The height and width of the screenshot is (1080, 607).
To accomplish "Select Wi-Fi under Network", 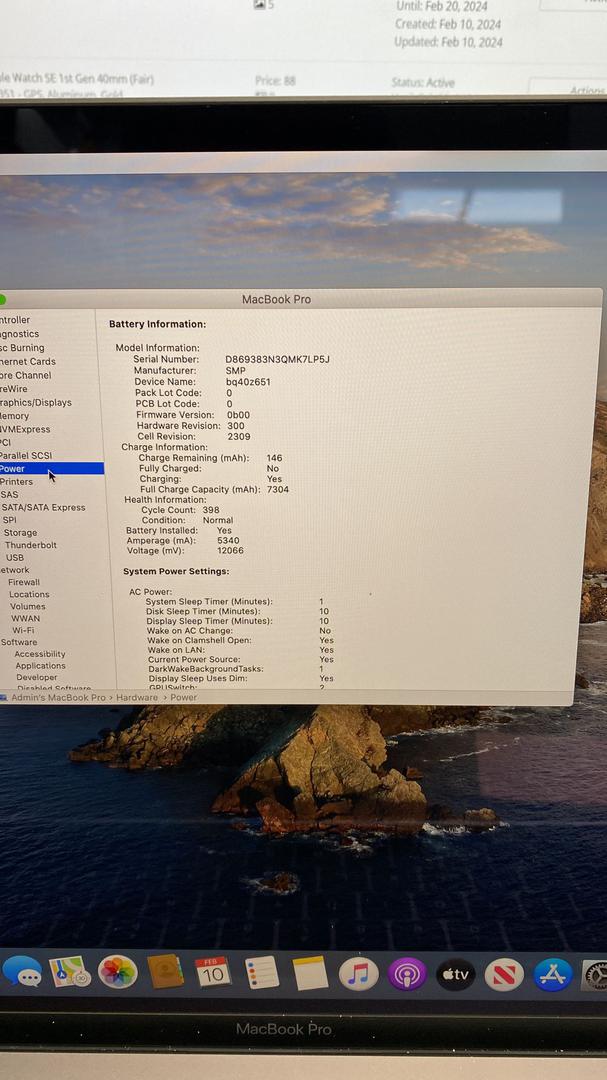I will [x=23, y=630].
